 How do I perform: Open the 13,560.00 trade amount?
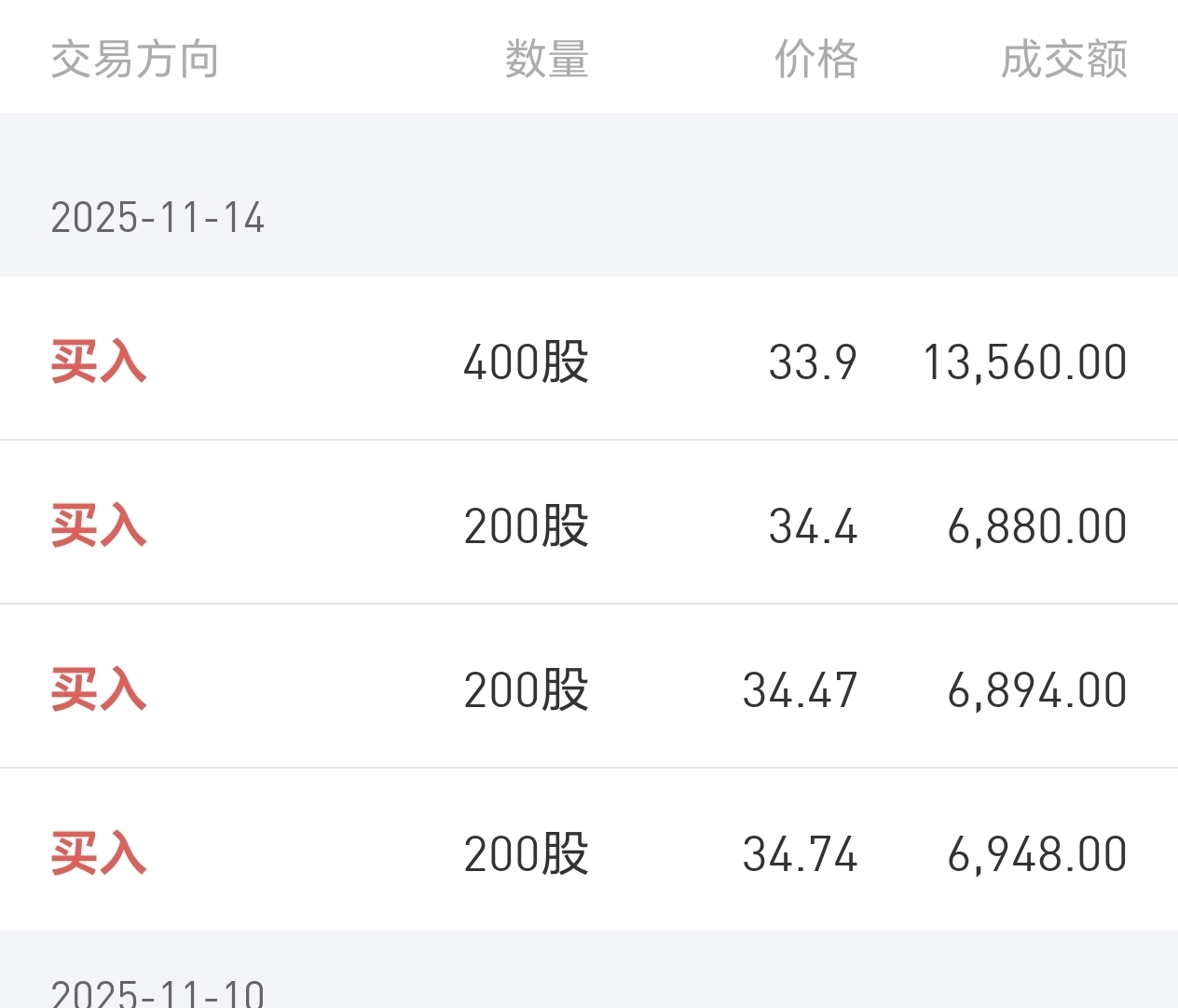(1024, 362)
